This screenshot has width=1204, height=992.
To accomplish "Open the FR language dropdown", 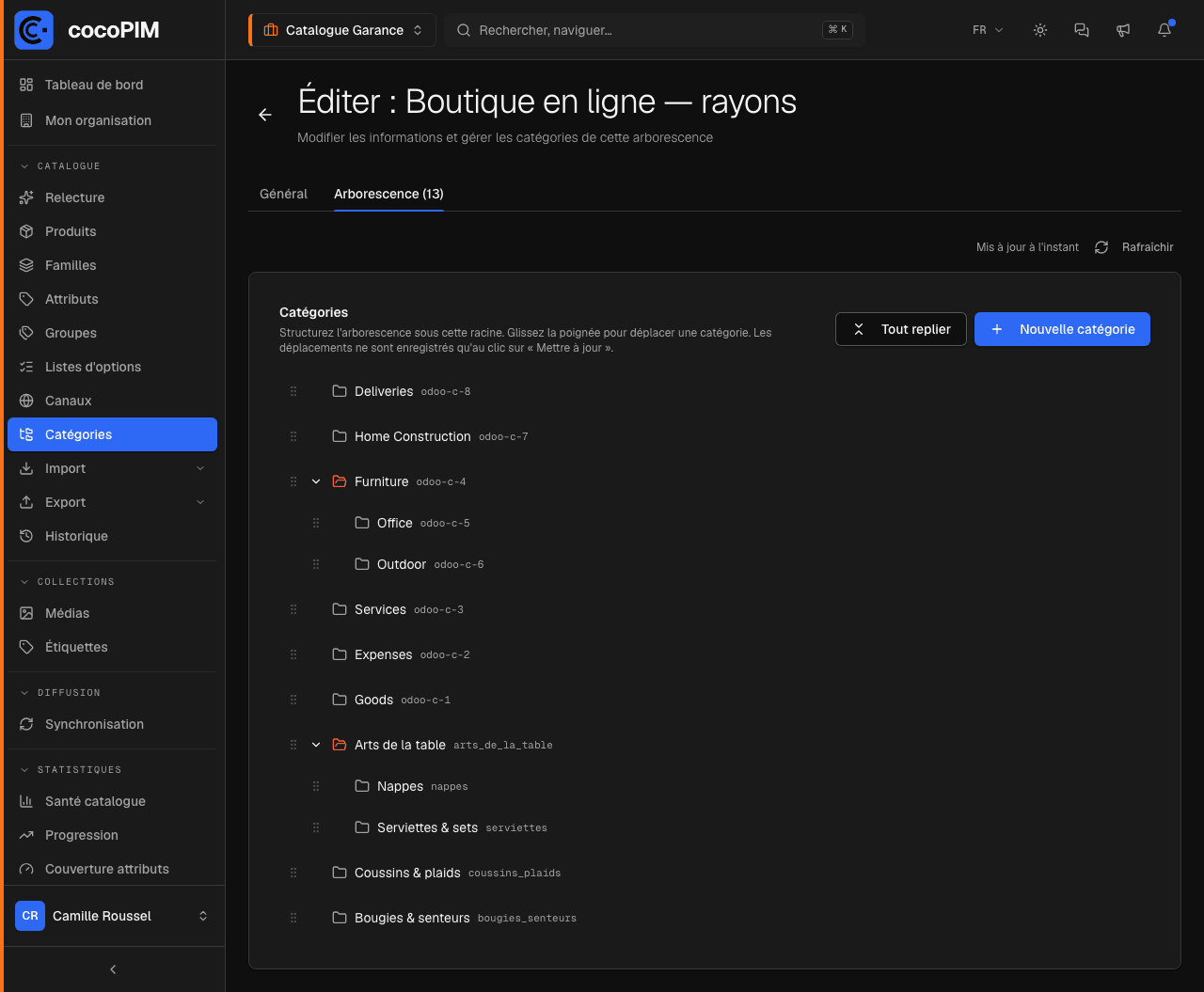I will tap(988, 30).
